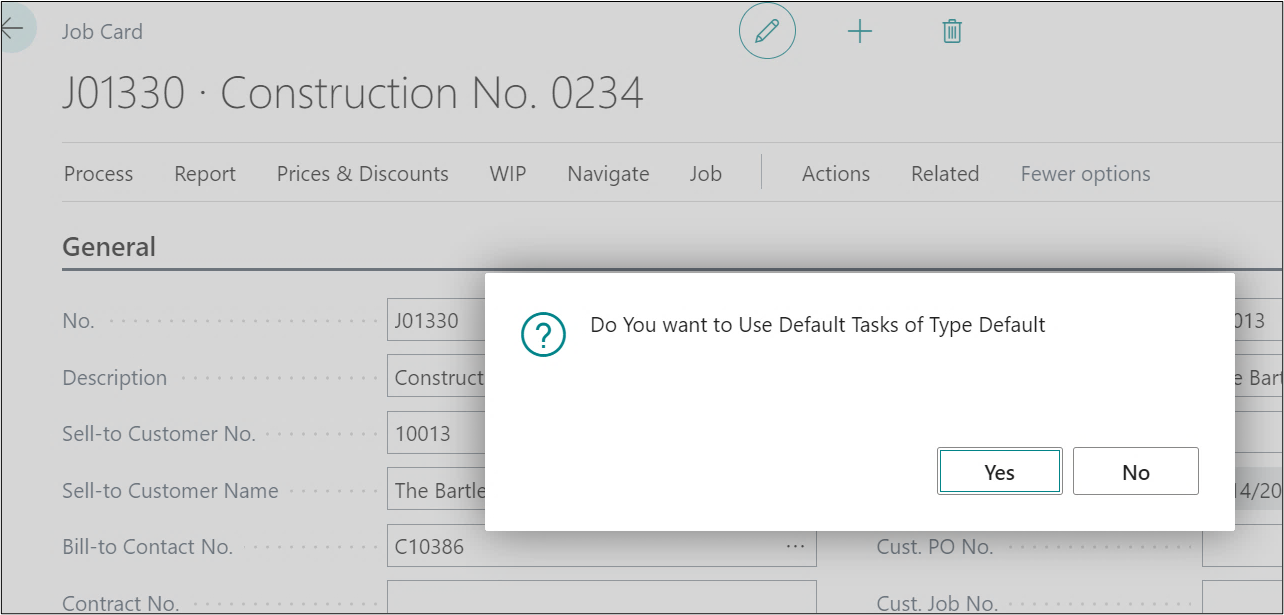This screenshot has height=615, width=1284.
Task: Open the Navigate menu
Action: [x=608, y=174]
